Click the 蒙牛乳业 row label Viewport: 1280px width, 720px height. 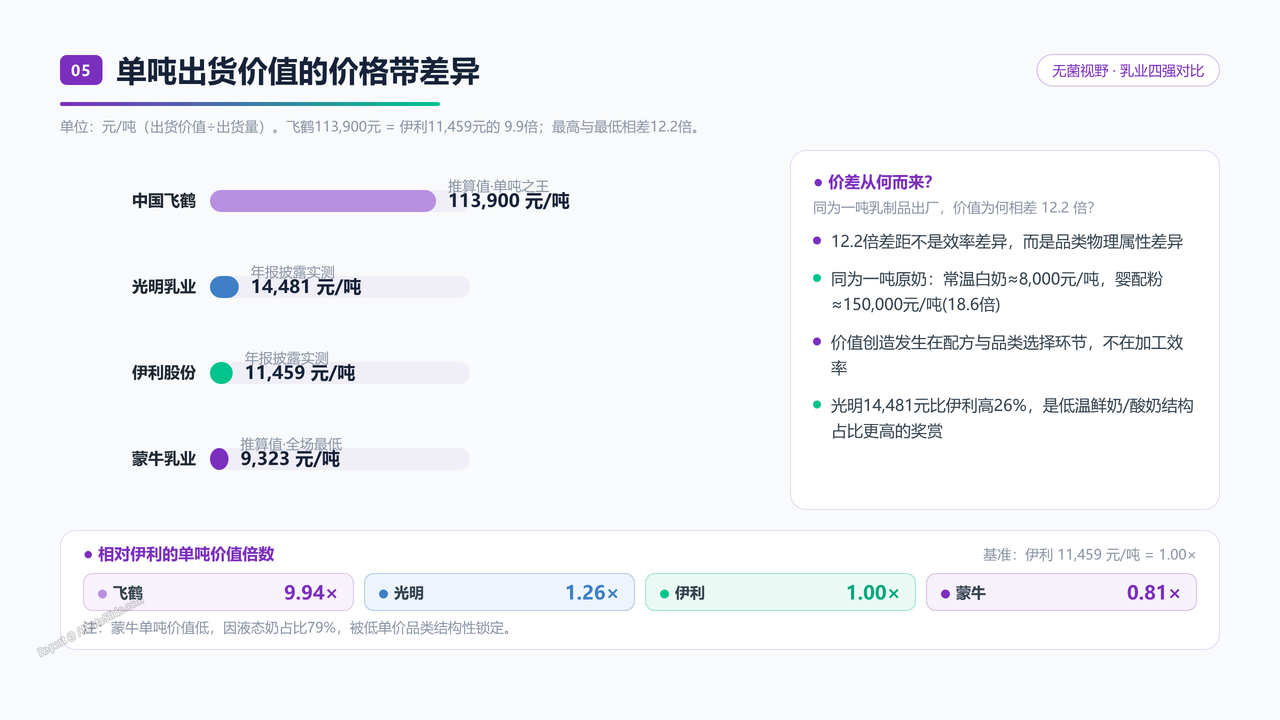click(164, 459)
